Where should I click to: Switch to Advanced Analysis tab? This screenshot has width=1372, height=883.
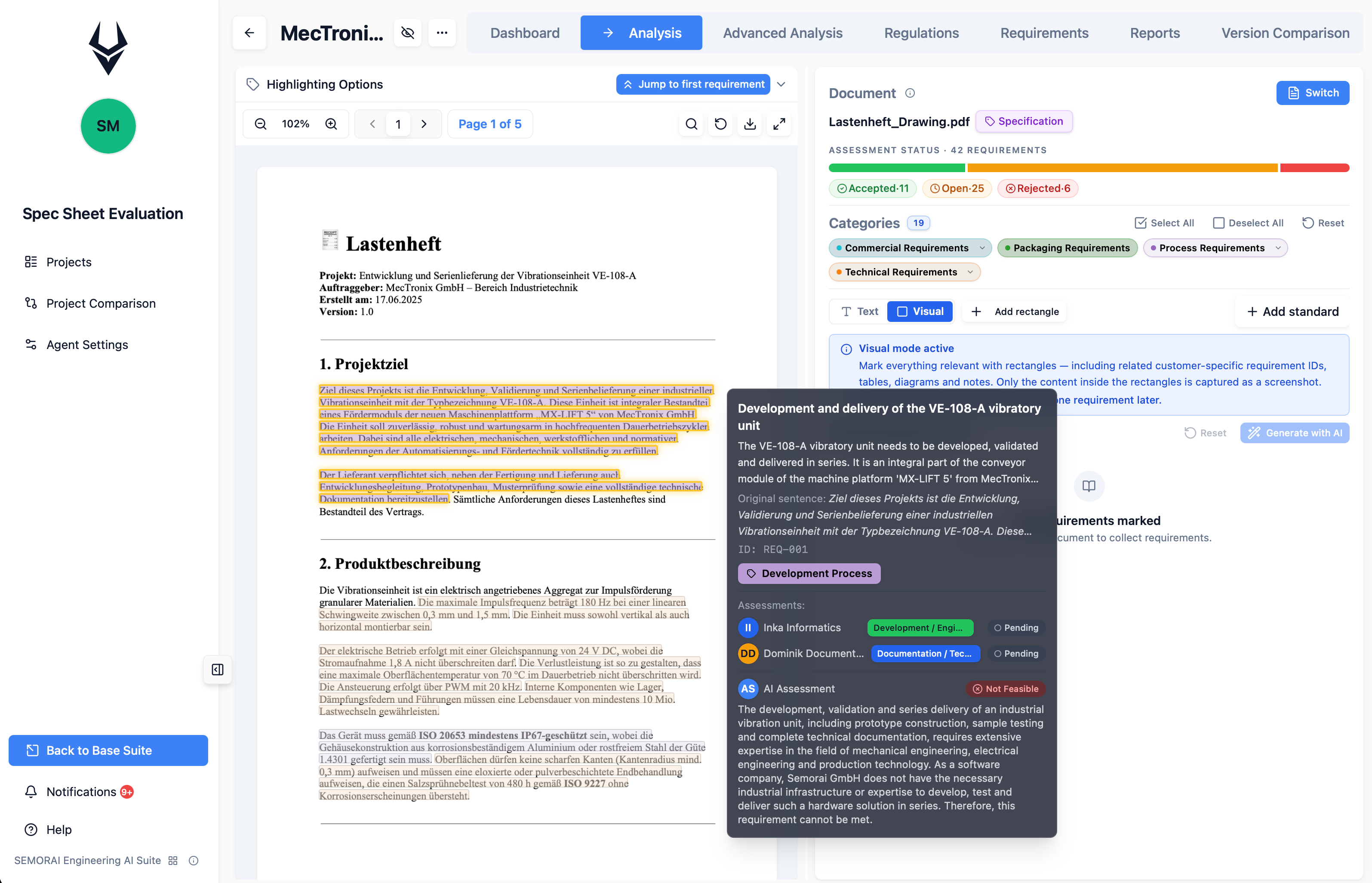(x=783, y=33)
